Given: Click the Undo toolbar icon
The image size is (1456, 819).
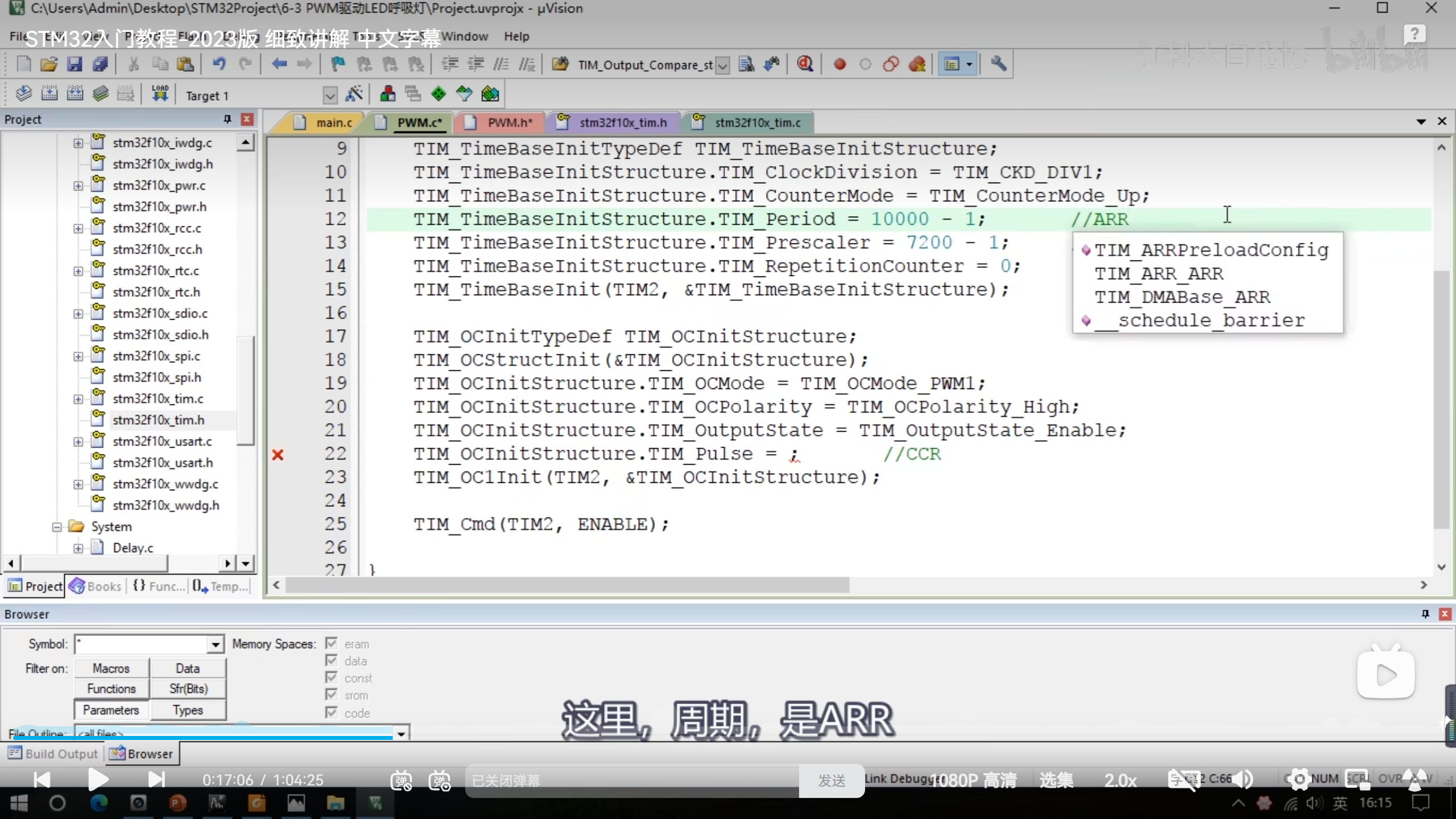Looking at the screenshot, I should [219, 64].
